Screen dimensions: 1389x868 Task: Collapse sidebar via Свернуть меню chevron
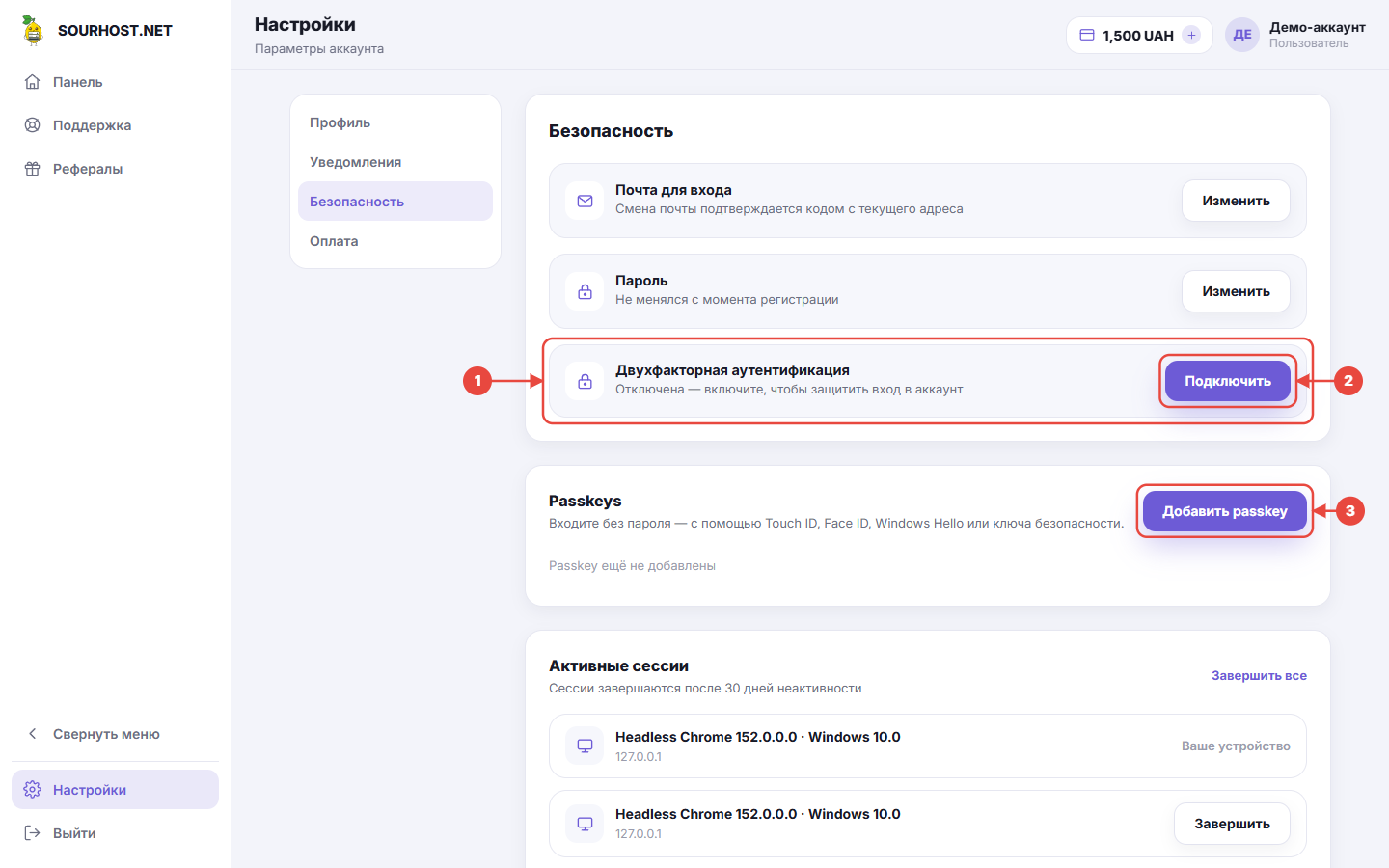coord(33,734)
